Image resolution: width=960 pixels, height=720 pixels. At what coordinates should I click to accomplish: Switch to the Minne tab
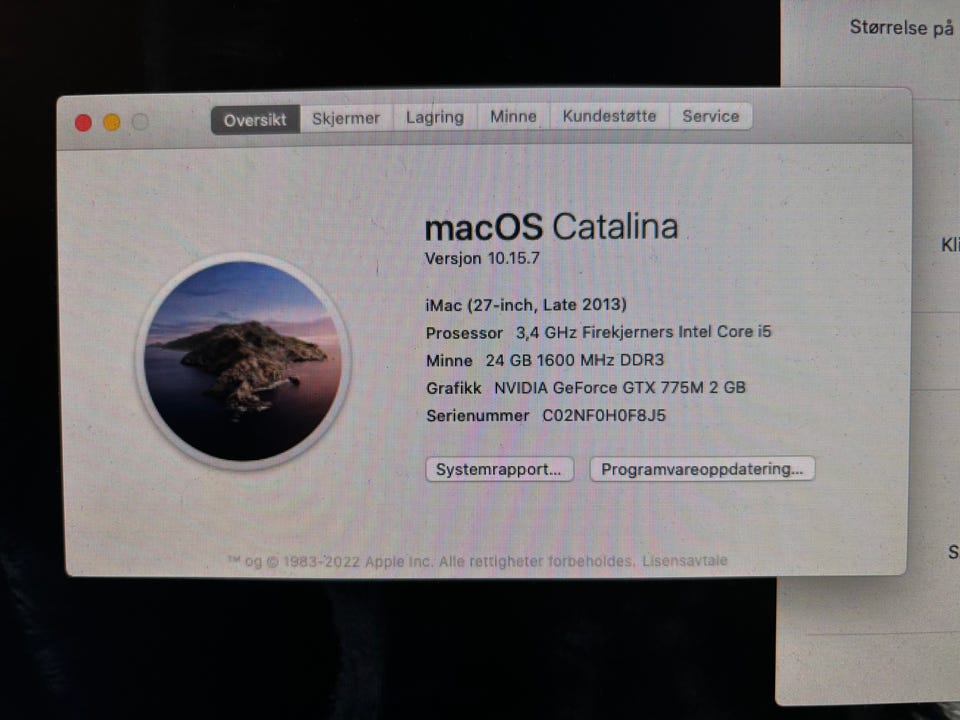(513, 116)
